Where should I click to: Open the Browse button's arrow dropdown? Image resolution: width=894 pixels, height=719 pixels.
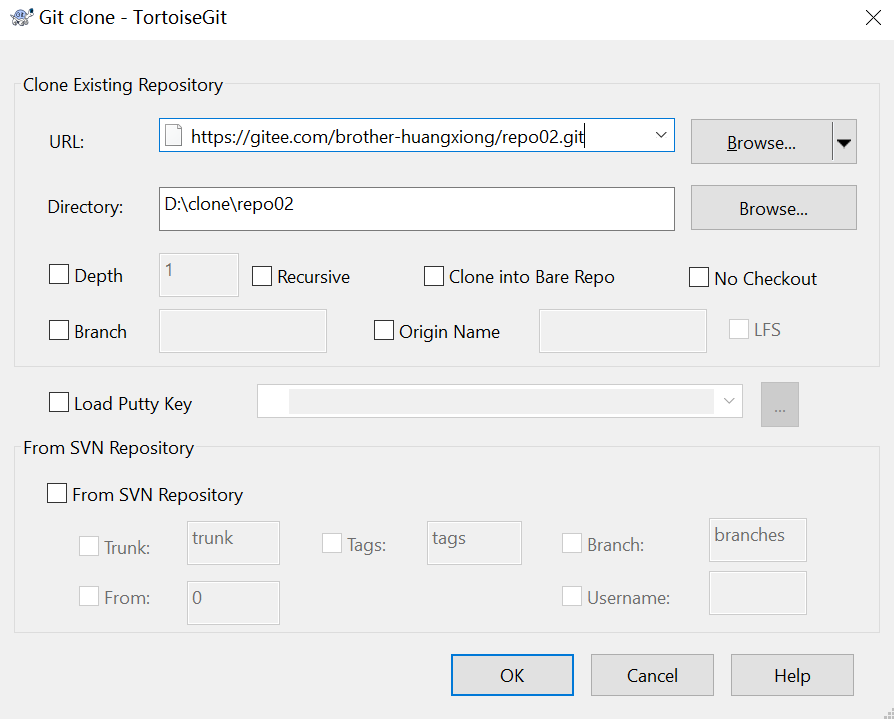pos(844,142)
